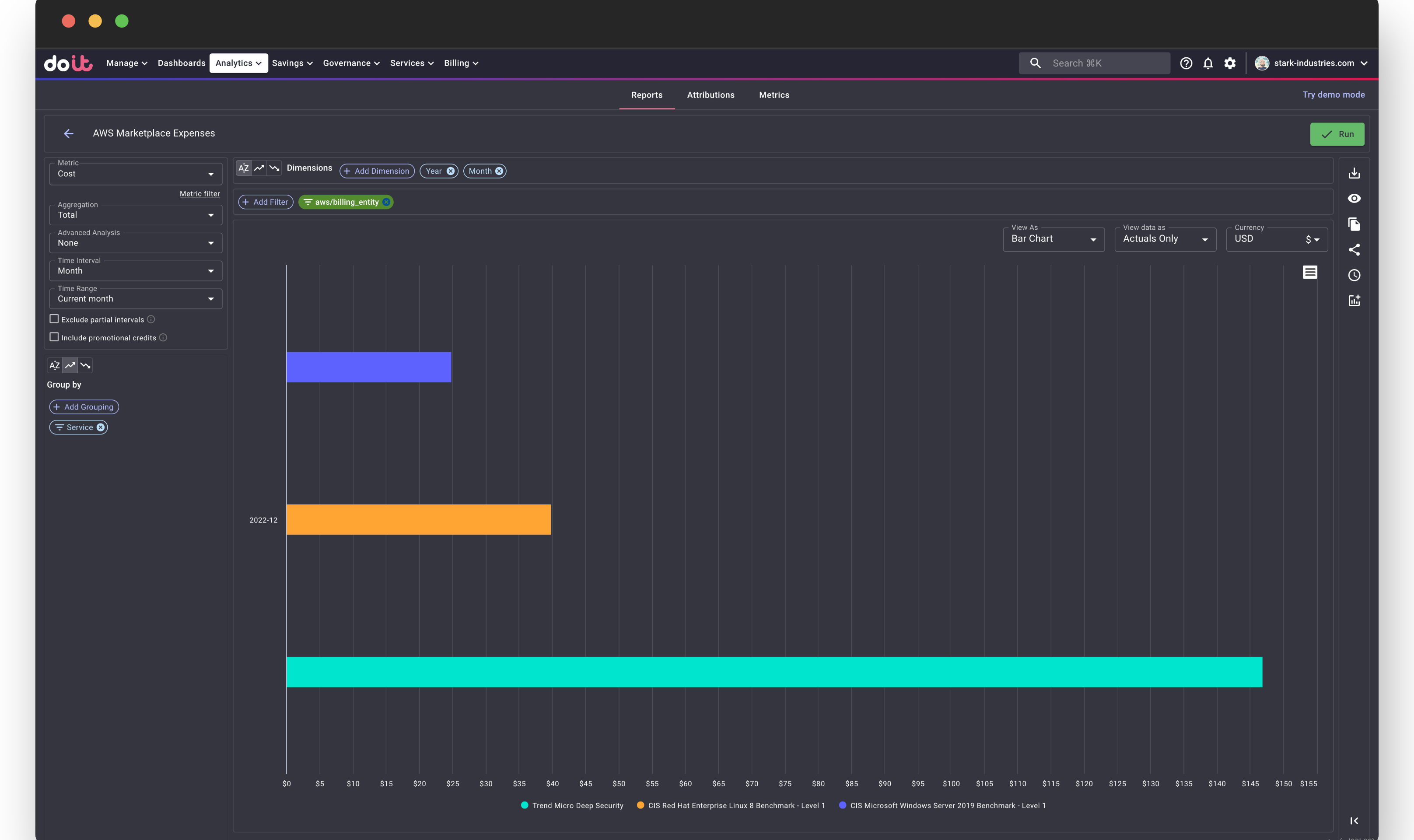Viewport: 1414px width, 840px height.
Task: Click the Metric filter link
Action: tap(199, 193)
